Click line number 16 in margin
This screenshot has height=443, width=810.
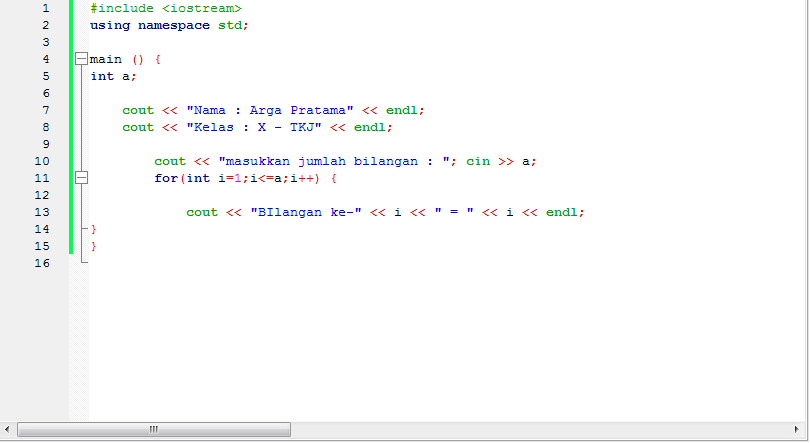(x=42, y=263)
